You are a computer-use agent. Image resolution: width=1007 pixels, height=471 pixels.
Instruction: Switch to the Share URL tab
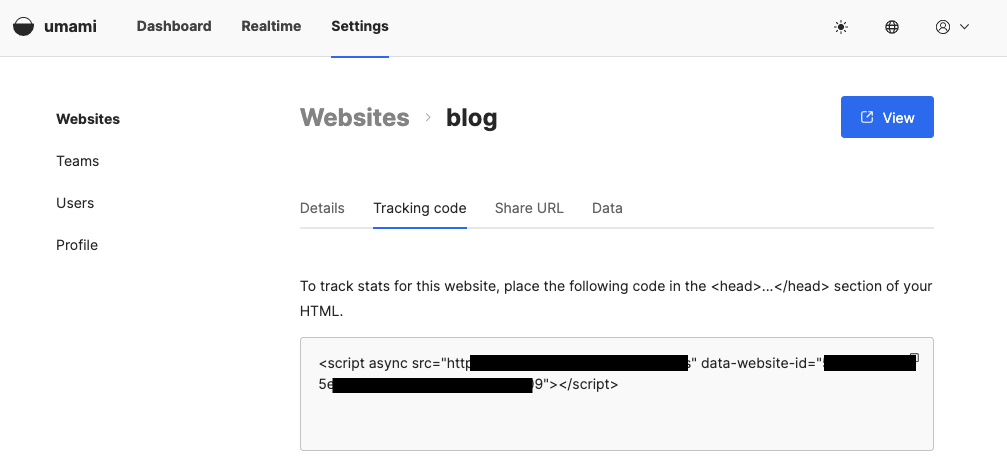(529, 208)
